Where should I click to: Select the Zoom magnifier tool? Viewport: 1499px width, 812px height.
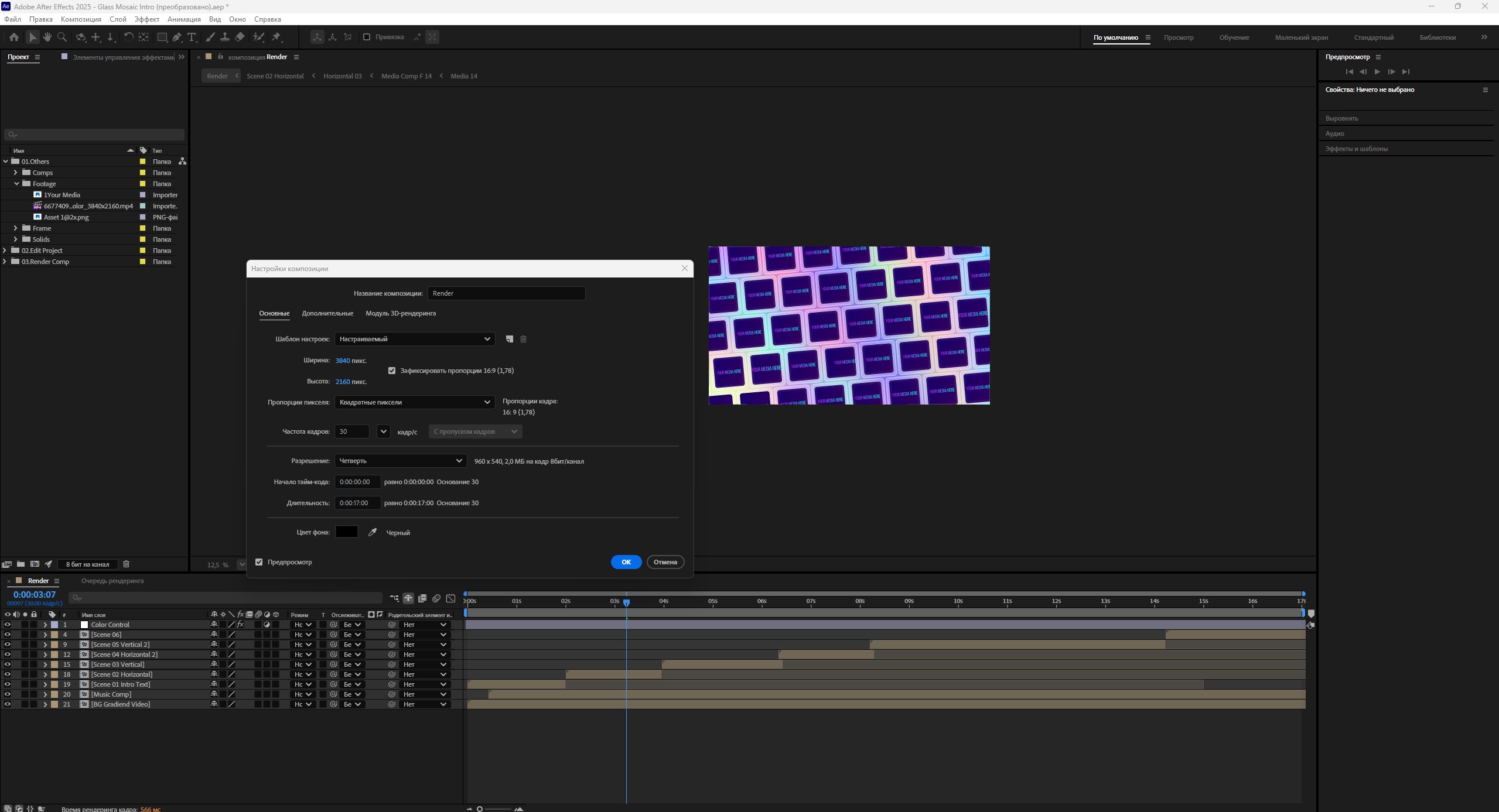pos(62,37)
